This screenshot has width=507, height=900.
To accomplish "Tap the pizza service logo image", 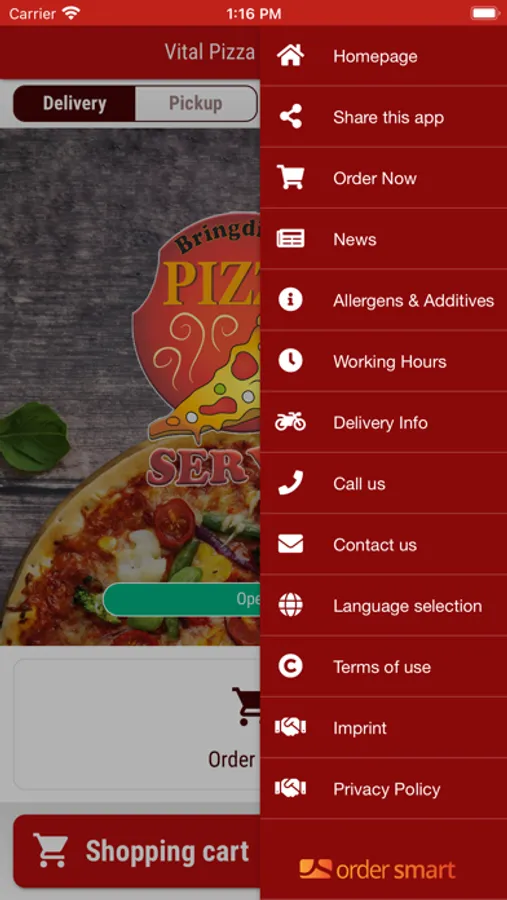I will (x=196, y=356).
